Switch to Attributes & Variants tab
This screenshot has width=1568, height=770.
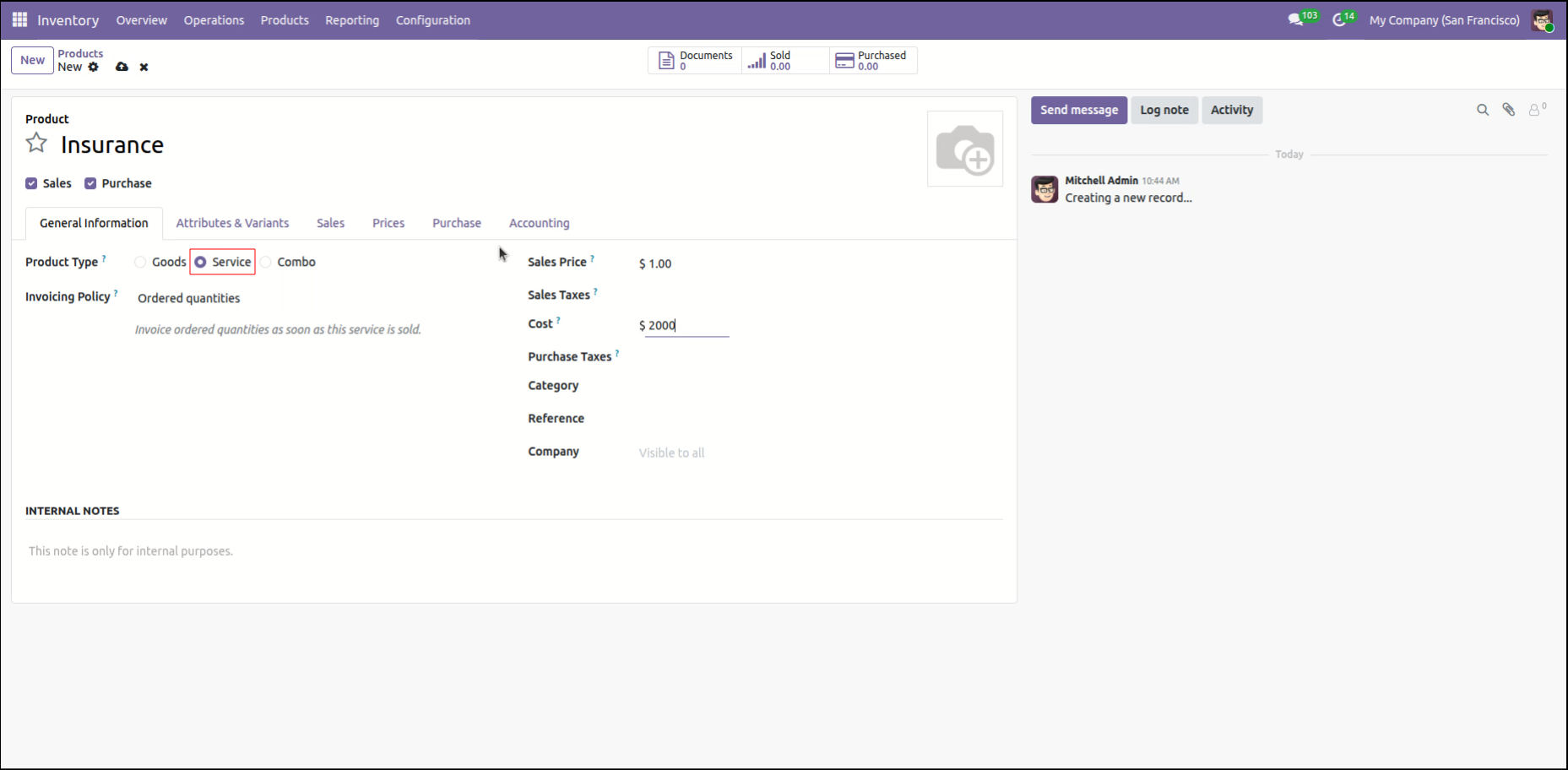click(232, 223)
